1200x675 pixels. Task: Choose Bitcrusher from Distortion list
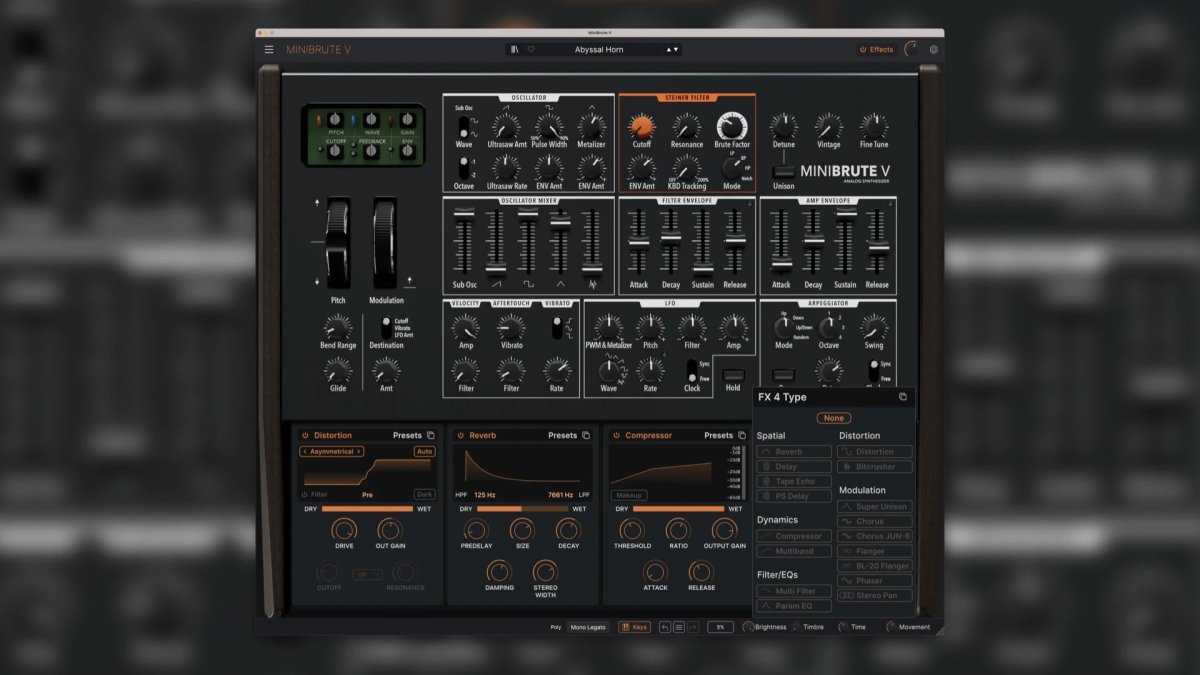click(x=875, y=466)
